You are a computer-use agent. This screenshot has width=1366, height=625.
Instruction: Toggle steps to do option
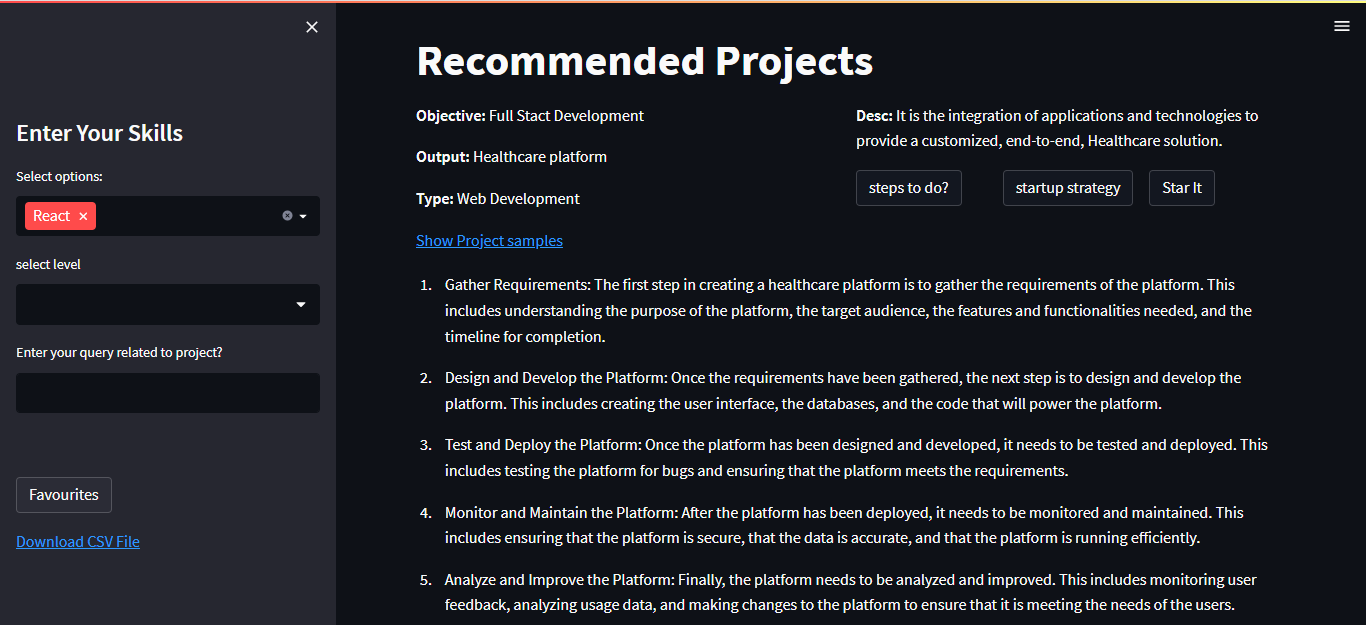coord(908,187)
